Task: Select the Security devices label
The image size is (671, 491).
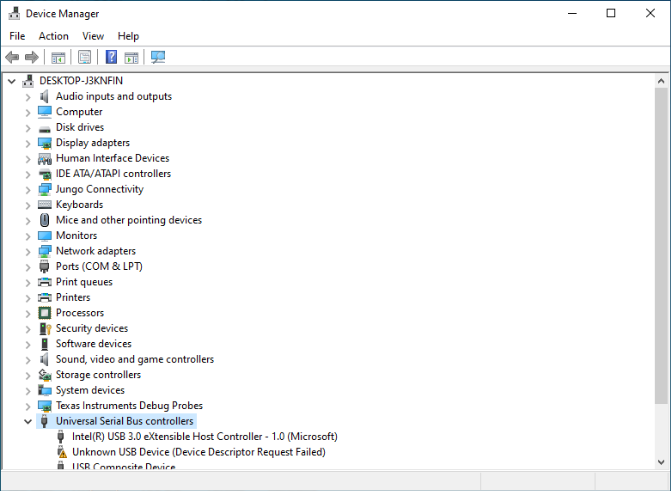Action: (x=92, y=328)
